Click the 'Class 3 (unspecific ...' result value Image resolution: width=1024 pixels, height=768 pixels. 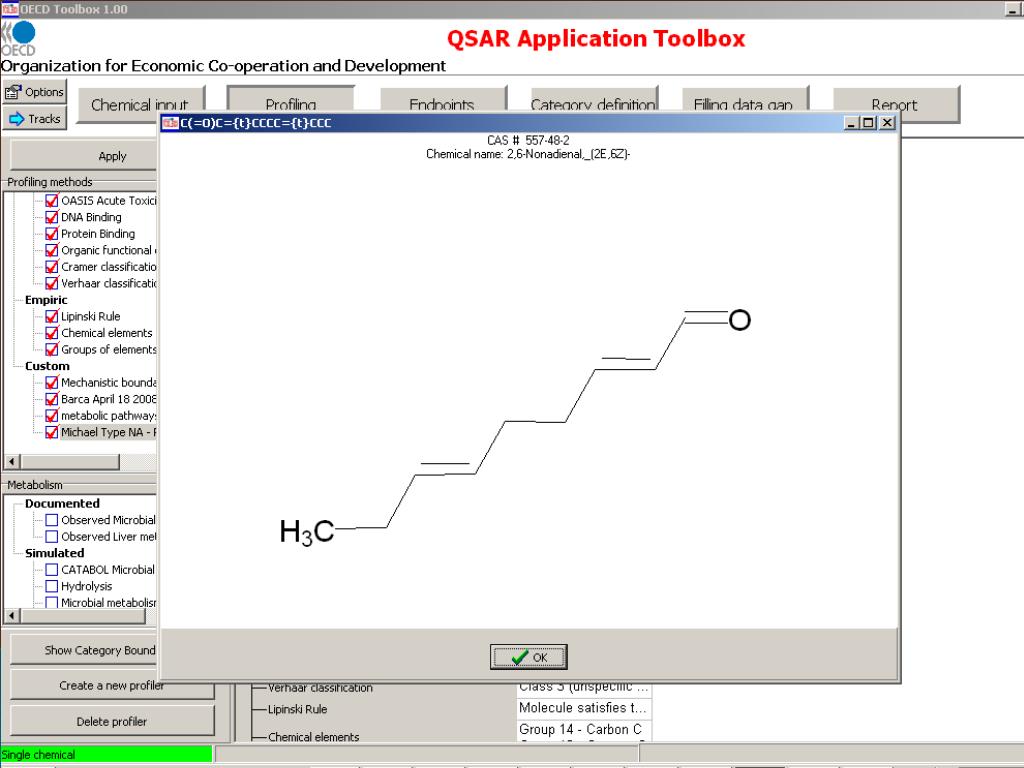pyautogui.click(x=584, y=688)
